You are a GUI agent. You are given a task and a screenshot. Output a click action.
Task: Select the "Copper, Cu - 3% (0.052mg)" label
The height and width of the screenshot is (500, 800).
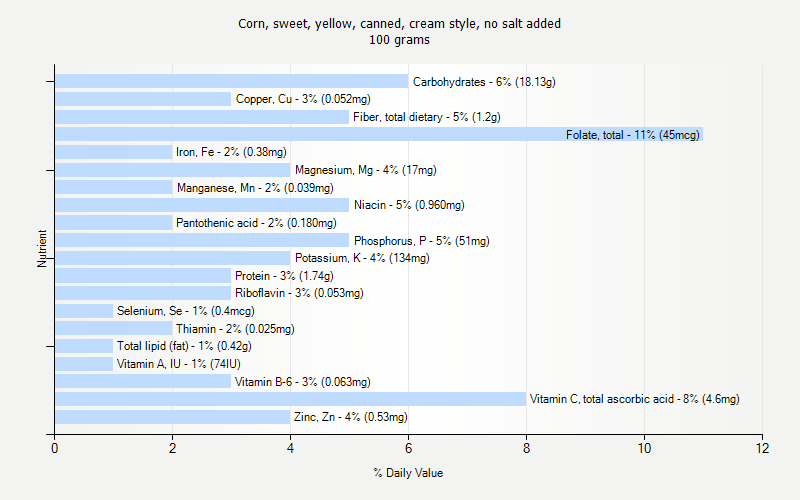[303, 99]
